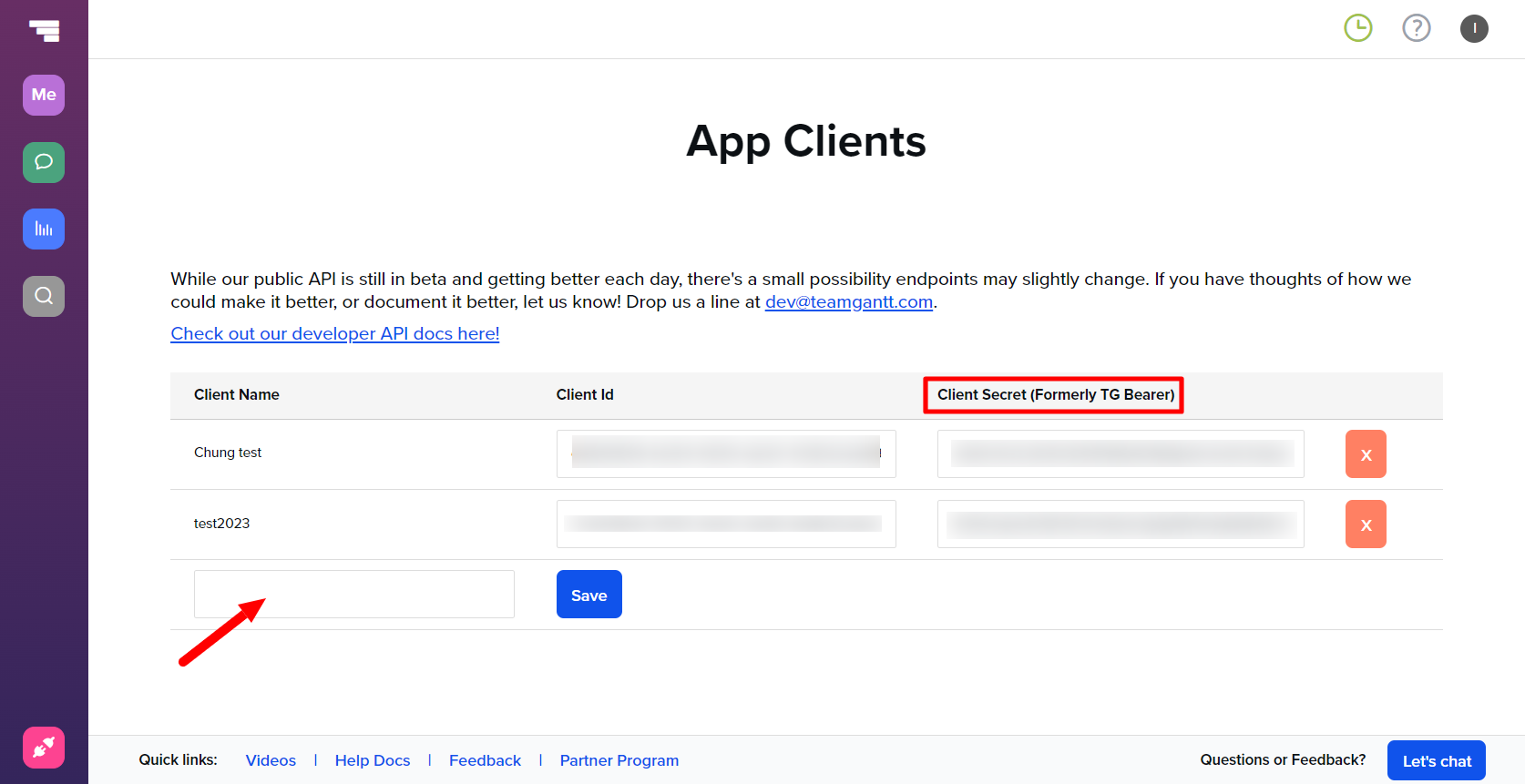
Task: Click the App Clients page heading
Action: (x=806, y=142)
